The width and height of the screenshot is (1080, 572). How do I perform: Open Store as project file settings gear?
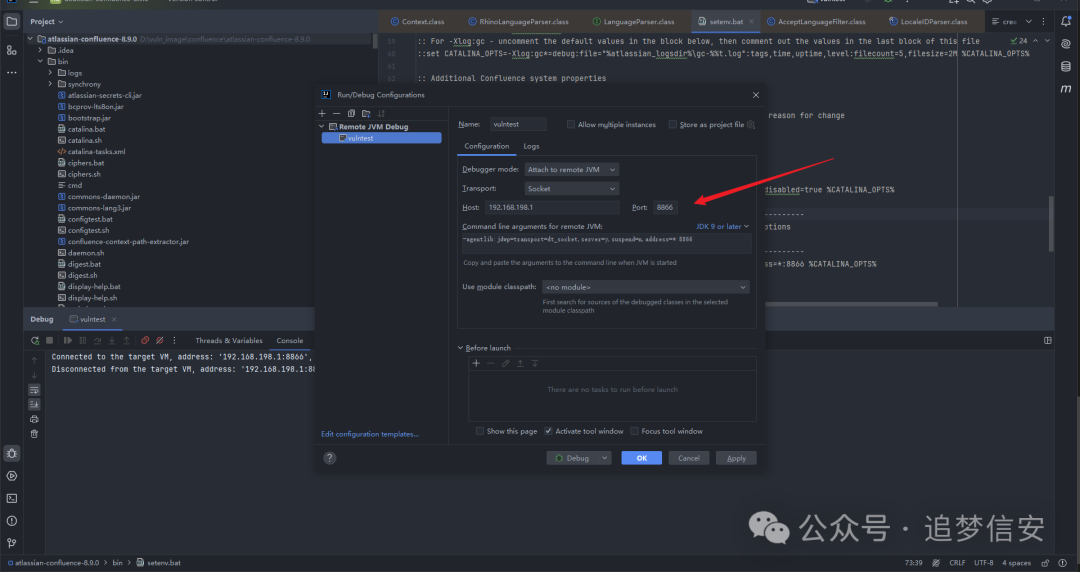tap(751, 125)
